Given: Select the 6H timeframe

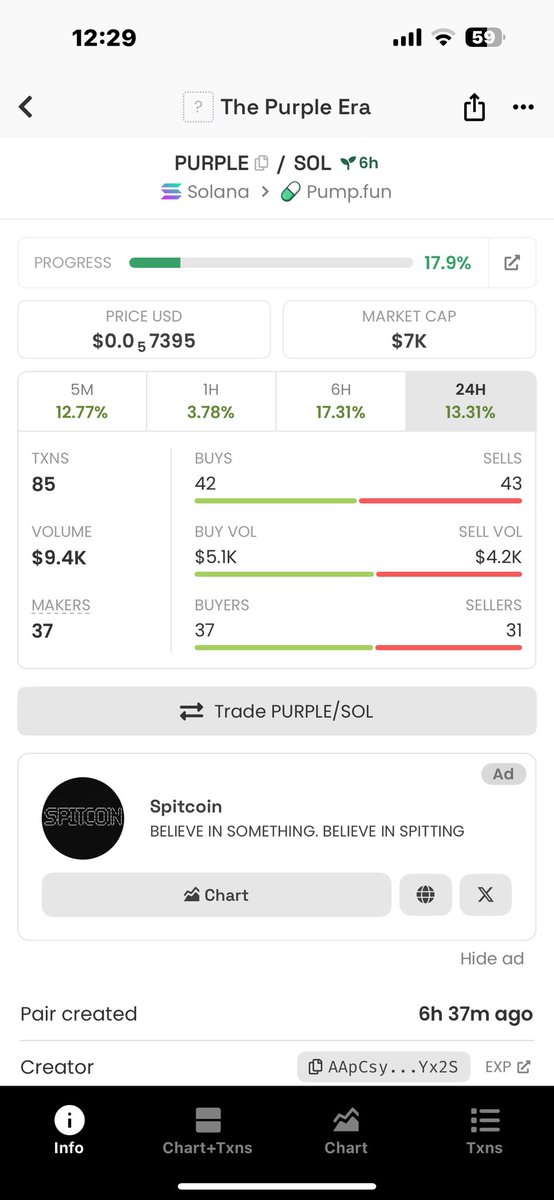Looking at the screenshot, I should pos(340,402).
